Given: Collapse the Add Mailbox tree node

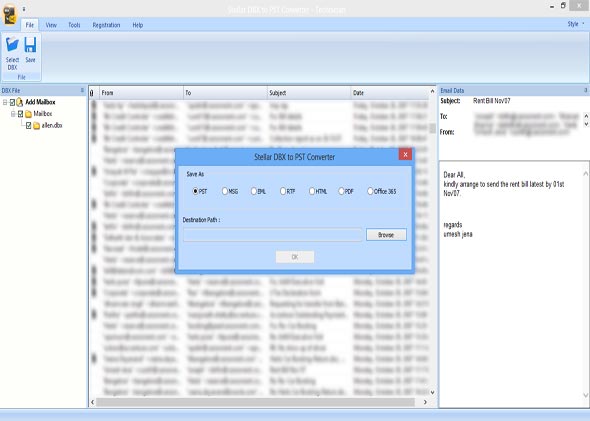Looking at the screenshot, I should (5, 102).
